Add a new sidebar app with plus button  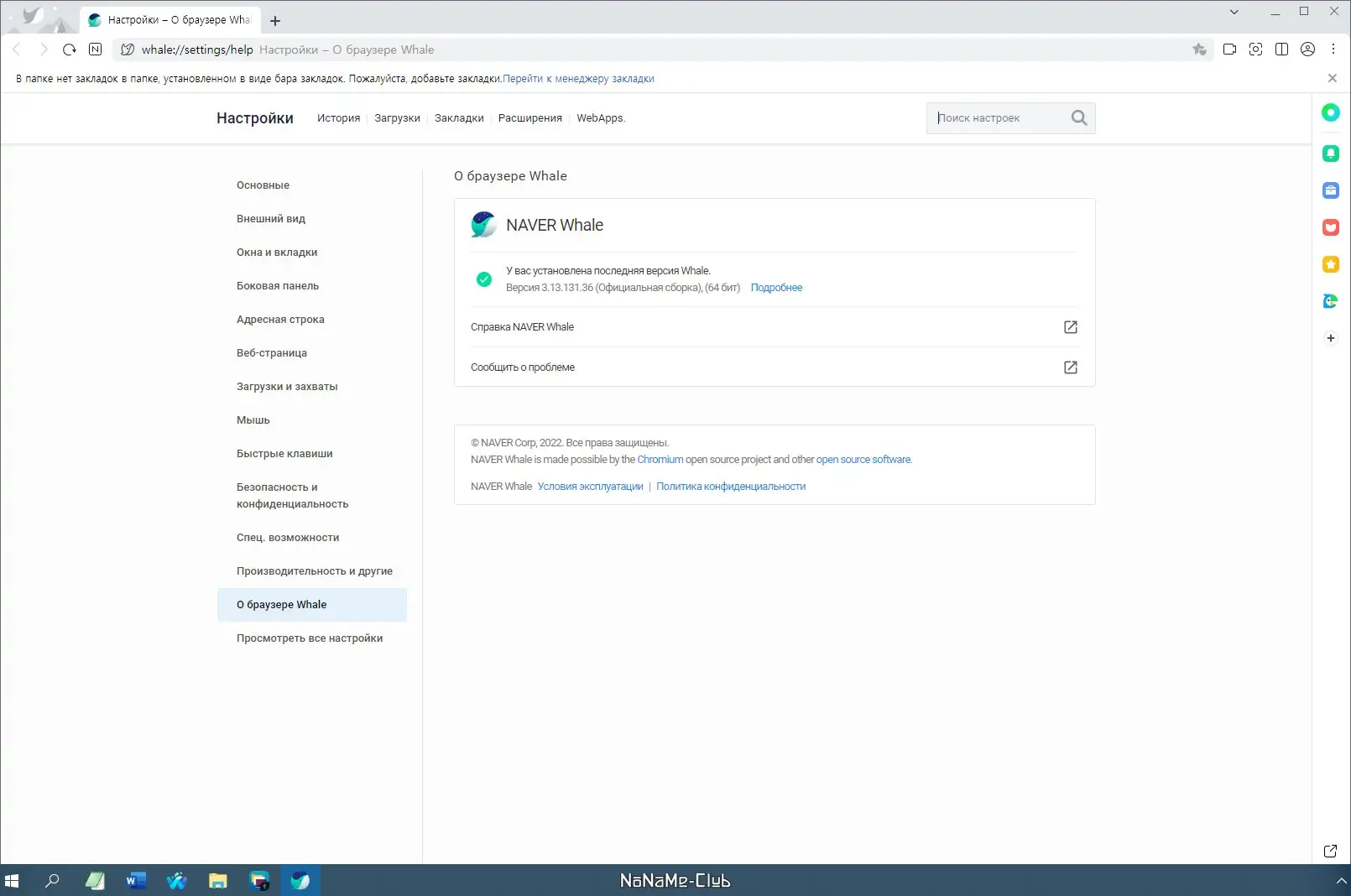coord(1331,338)
